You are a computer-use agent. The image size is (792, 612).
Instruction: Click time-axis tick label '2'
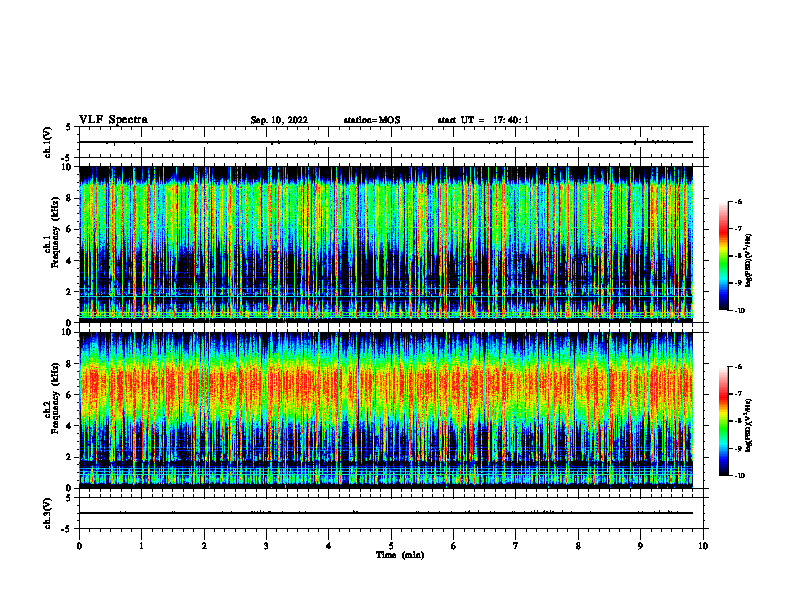(204, 546)
